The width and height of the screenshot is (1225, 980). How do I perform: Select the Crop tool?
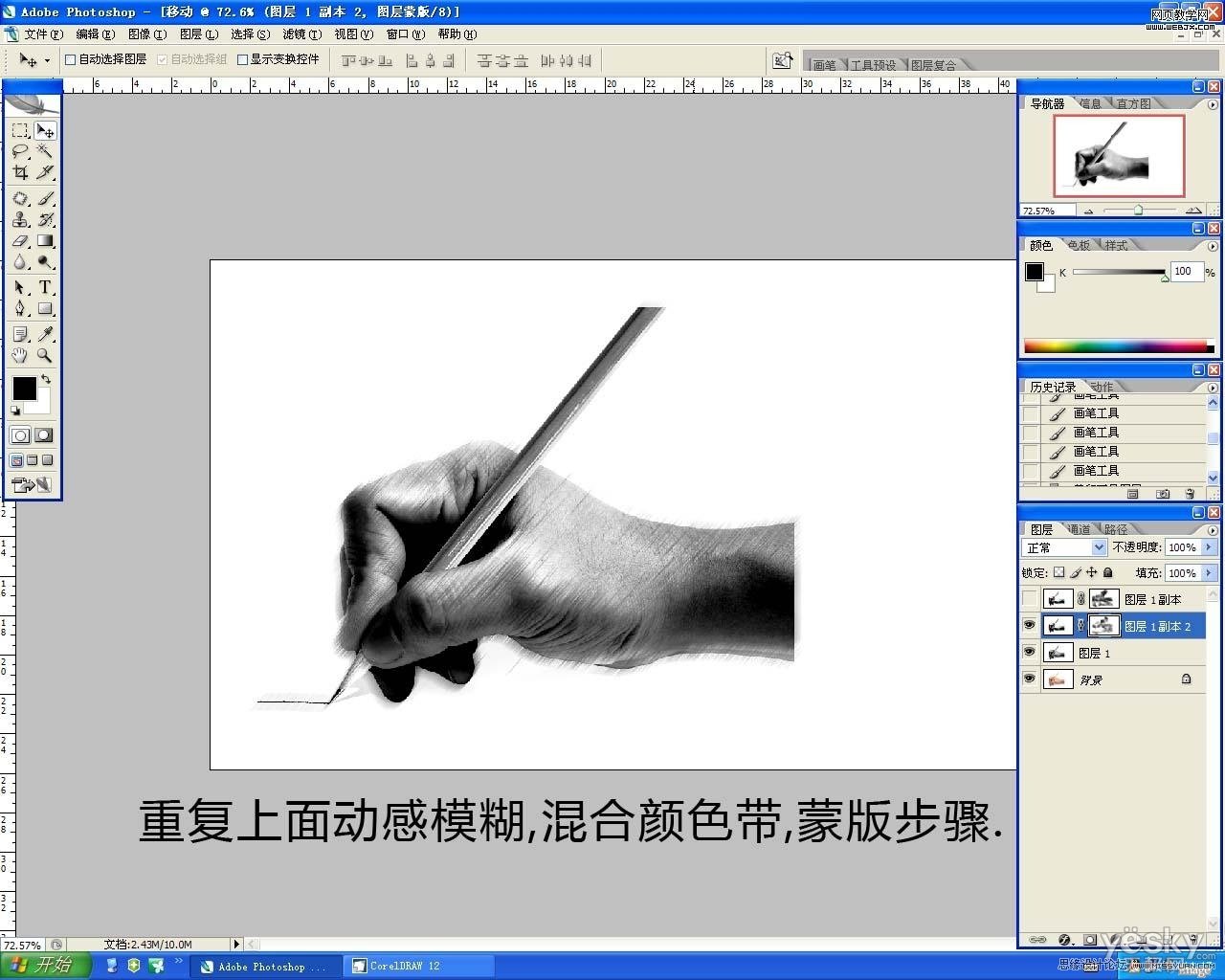coord(20,172)
